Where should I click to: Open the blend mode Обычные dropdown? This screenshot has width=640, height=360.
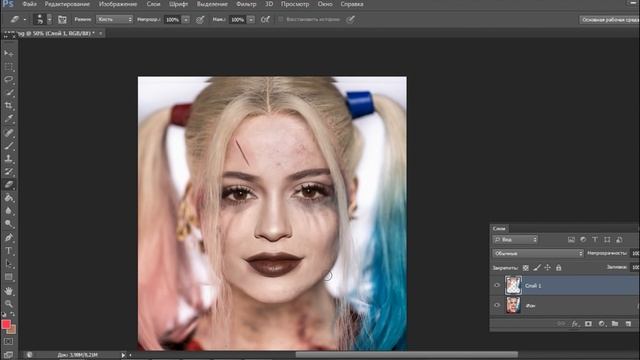[538, 253]
